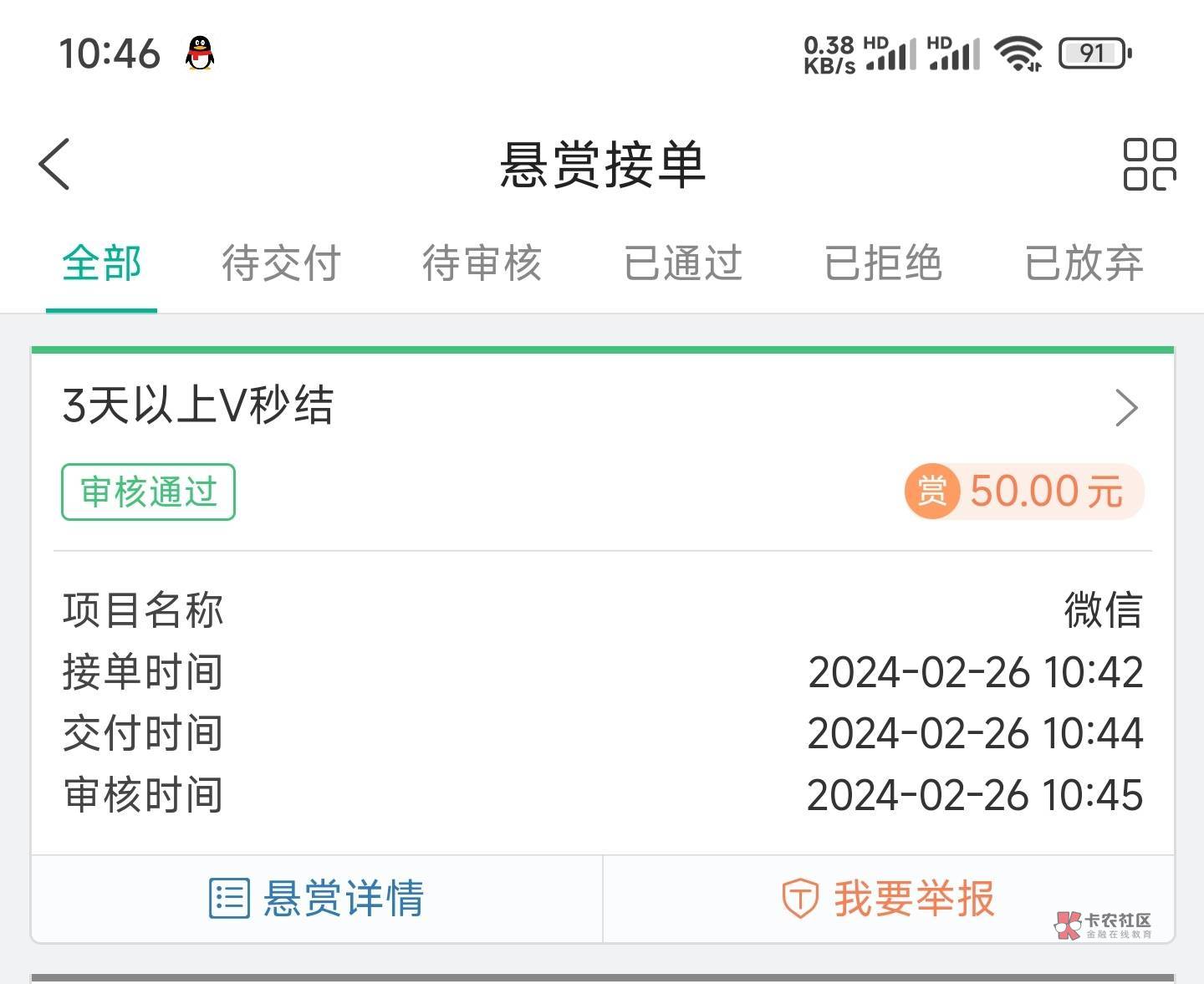This screenshot has height=984, width=1204.
Task: Select the 已拒绝 tab
Action: coord(883,263)
